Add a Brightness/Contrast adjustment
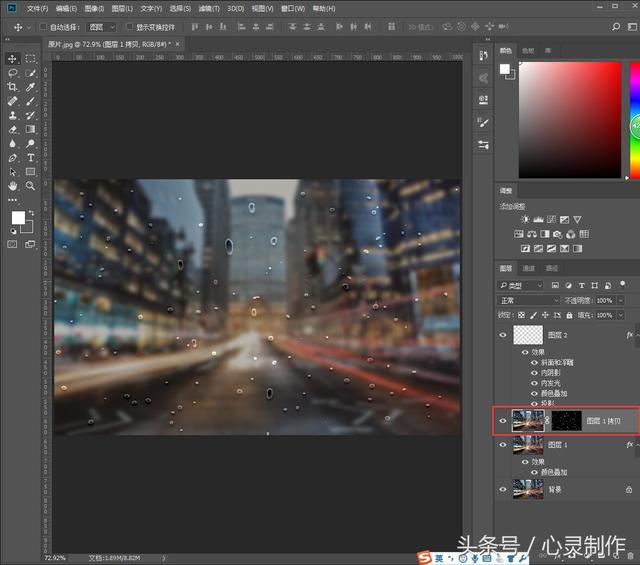Image resolution: width=640 pixels, height=565 pixels. (523, 220)
